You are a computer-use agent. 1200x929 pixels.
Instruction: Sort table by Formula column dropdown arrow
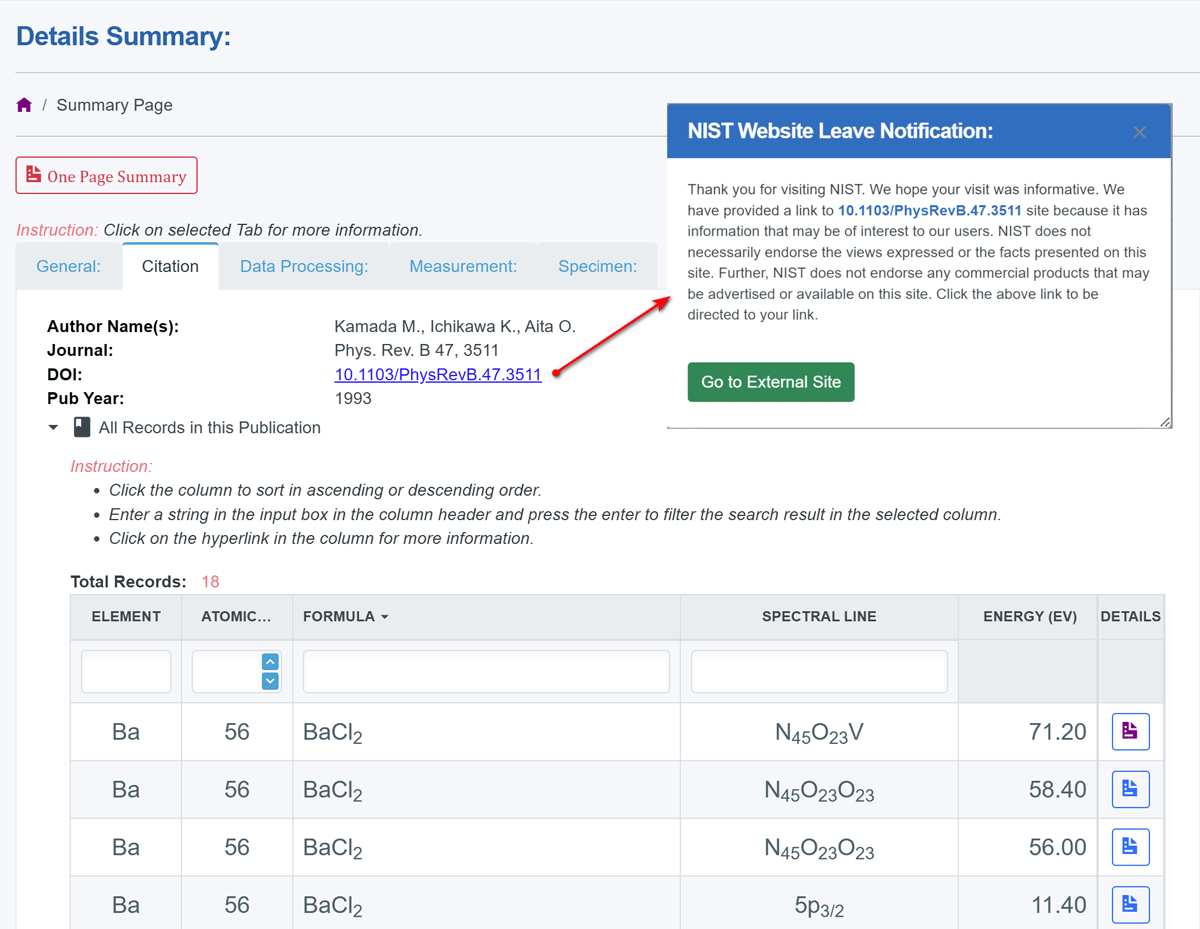click(x=384, y=617)
